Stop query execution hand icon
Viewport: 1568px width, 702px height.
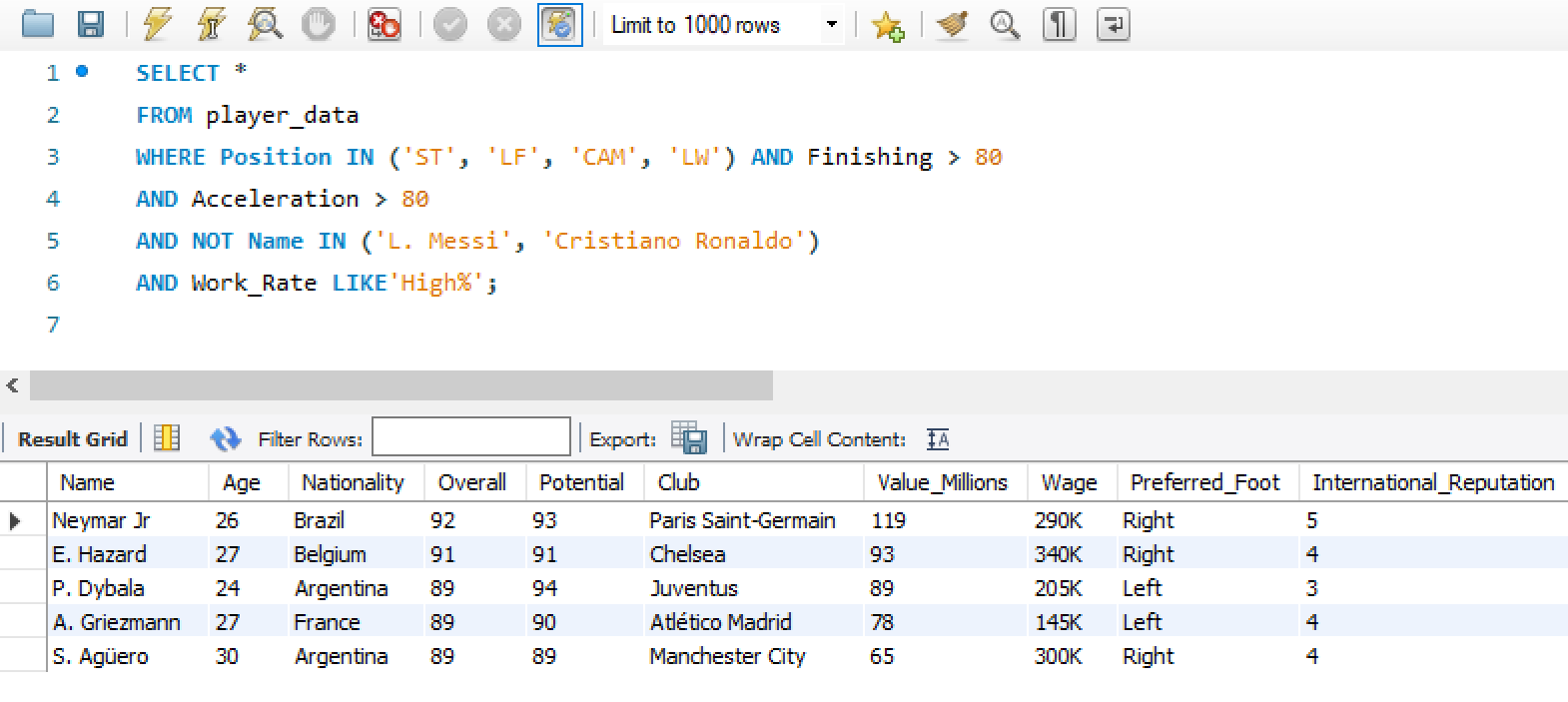pos(319,24)
